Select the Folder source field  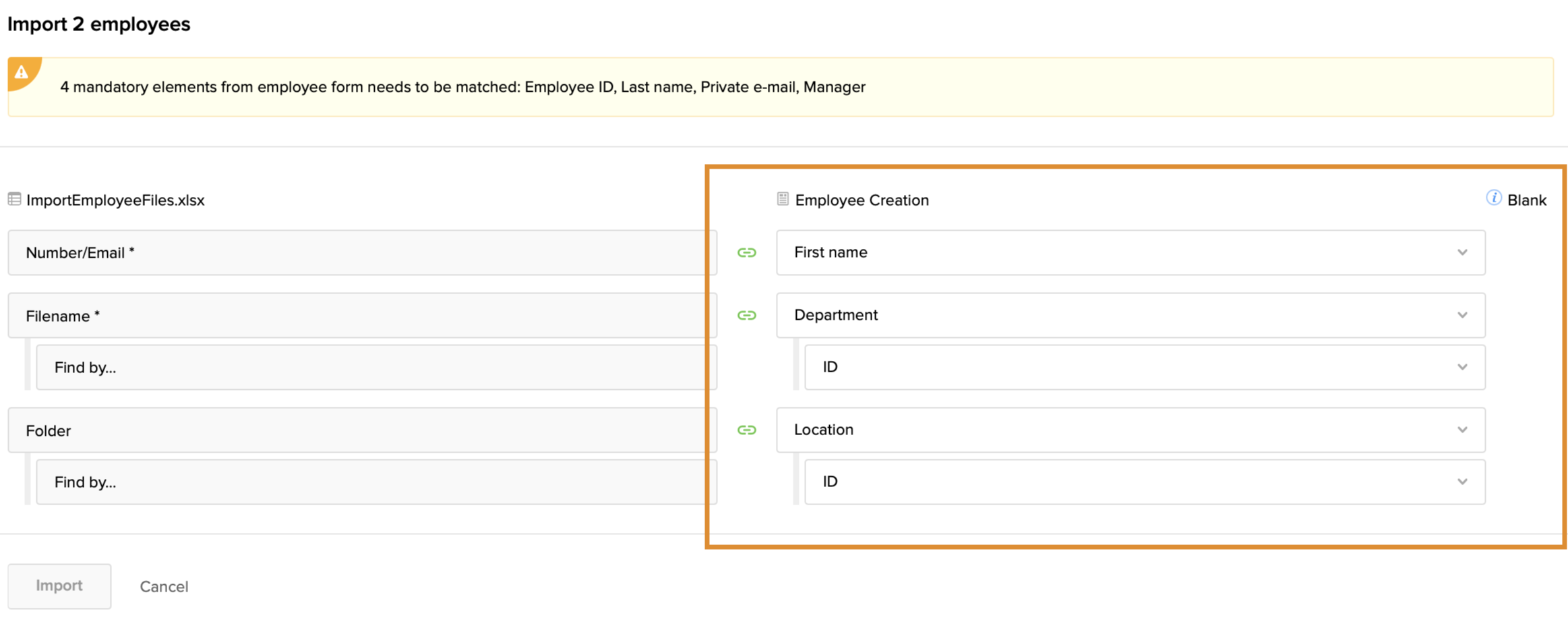tap(361, 430)
